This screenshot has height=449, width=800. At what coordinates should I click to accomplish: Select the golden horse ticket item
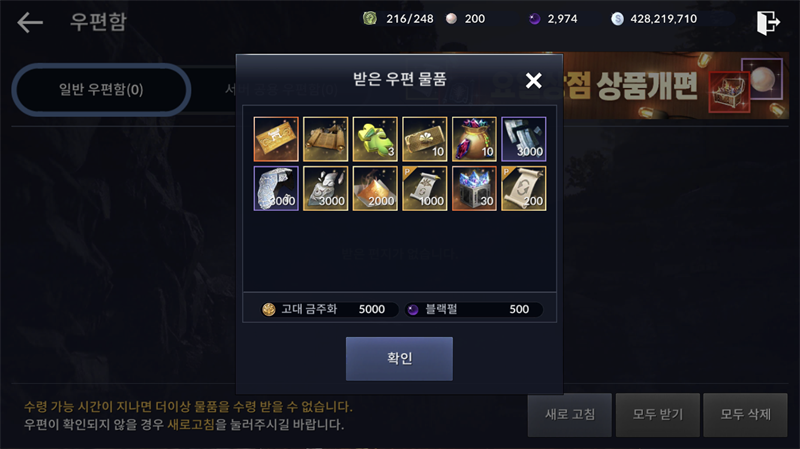pos(276,139)
